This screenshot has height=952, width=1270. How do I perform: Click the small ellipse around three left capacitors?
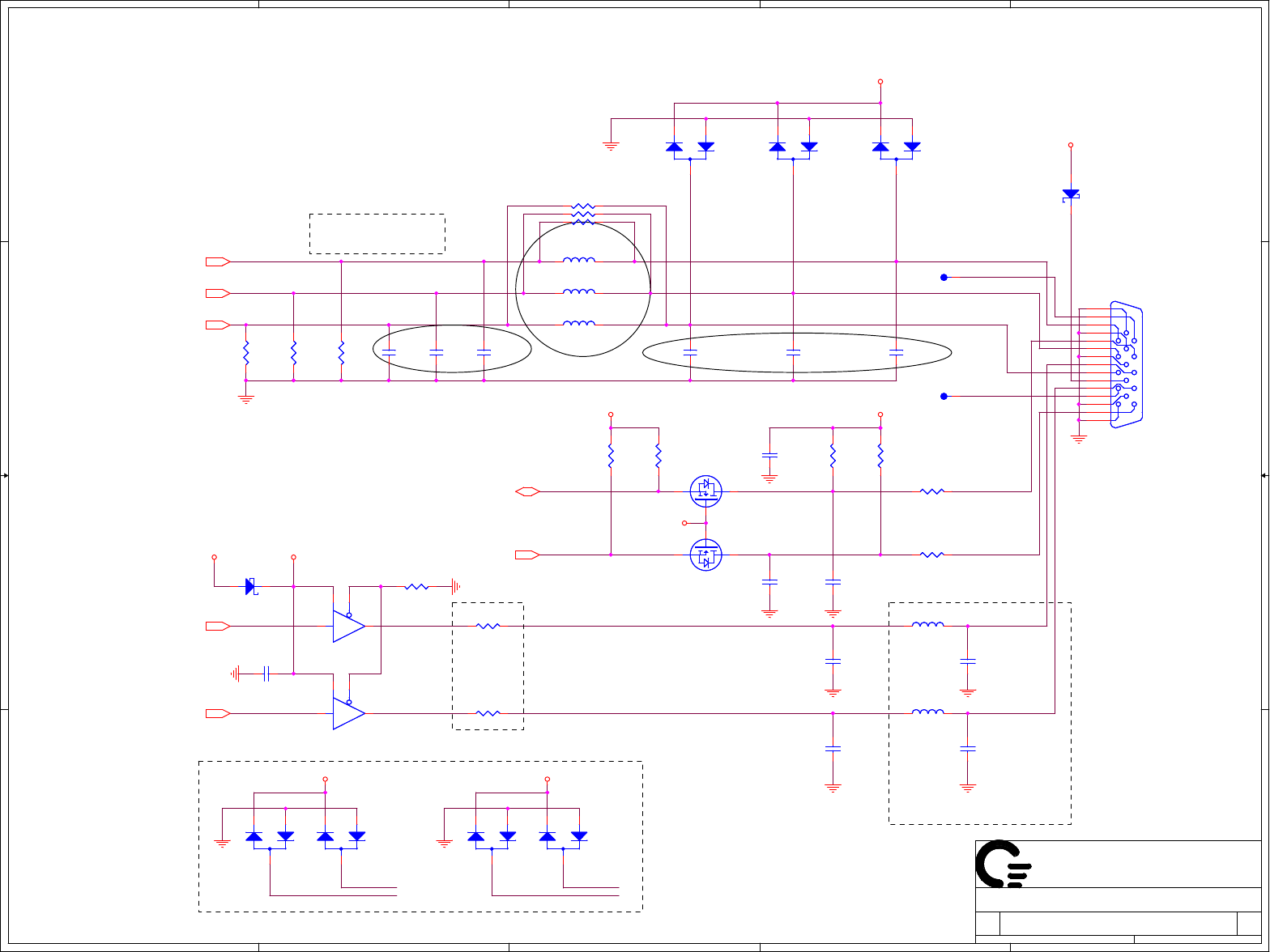point(452,349)
